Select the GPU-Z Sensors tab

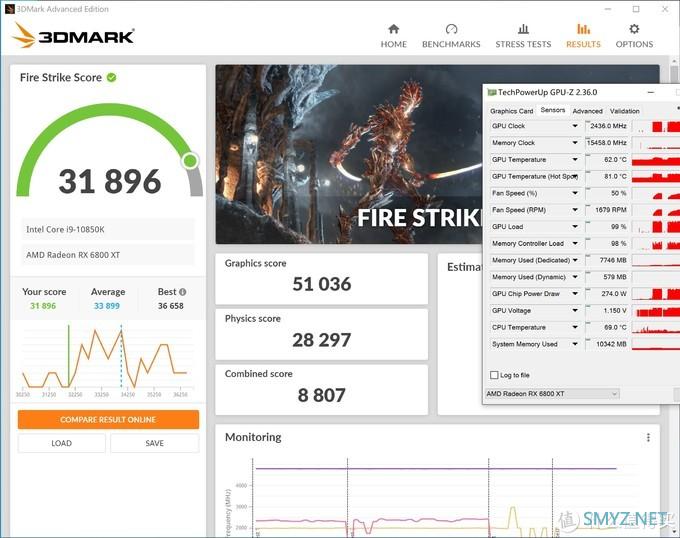tap(552, 110)
